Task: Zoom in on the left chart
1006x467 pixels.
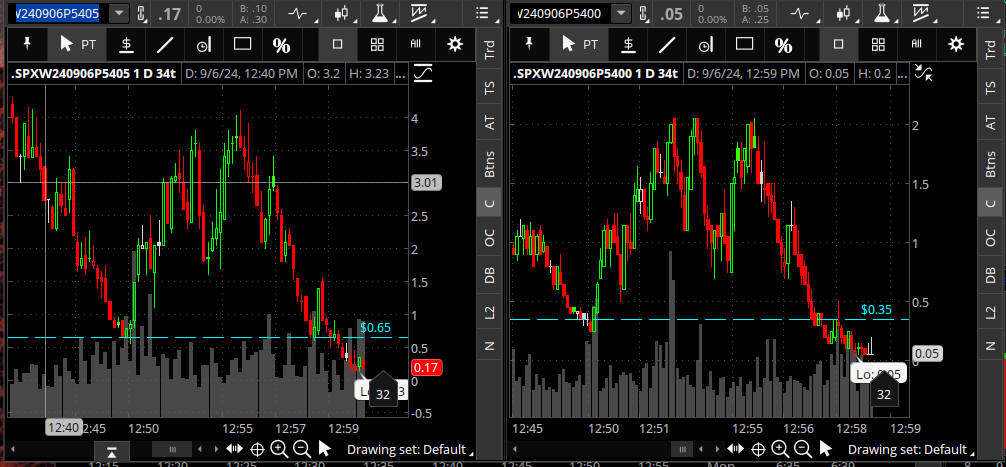Action: point(279,449)
